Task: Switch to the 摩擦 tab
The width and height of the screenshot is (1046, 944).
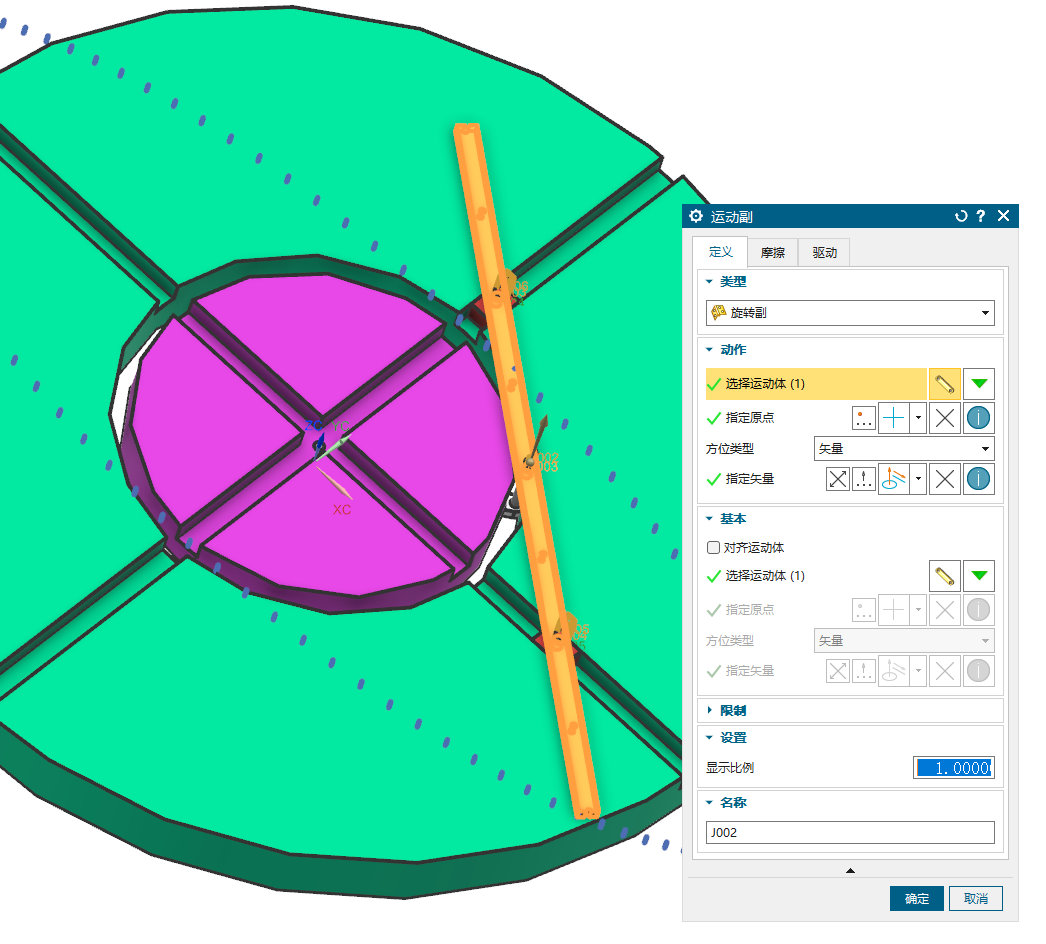Action: pos(772,253)
